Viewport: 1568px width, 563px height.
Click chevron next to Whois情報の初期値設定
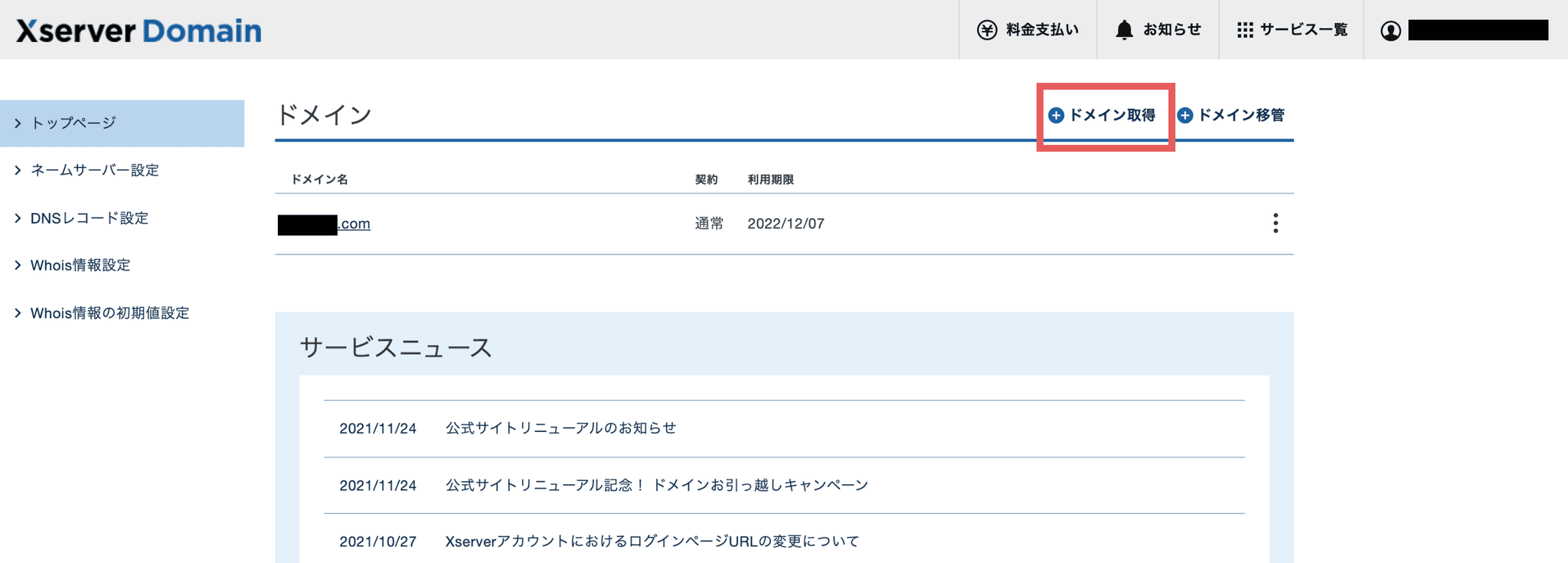(x=18, y=313)
